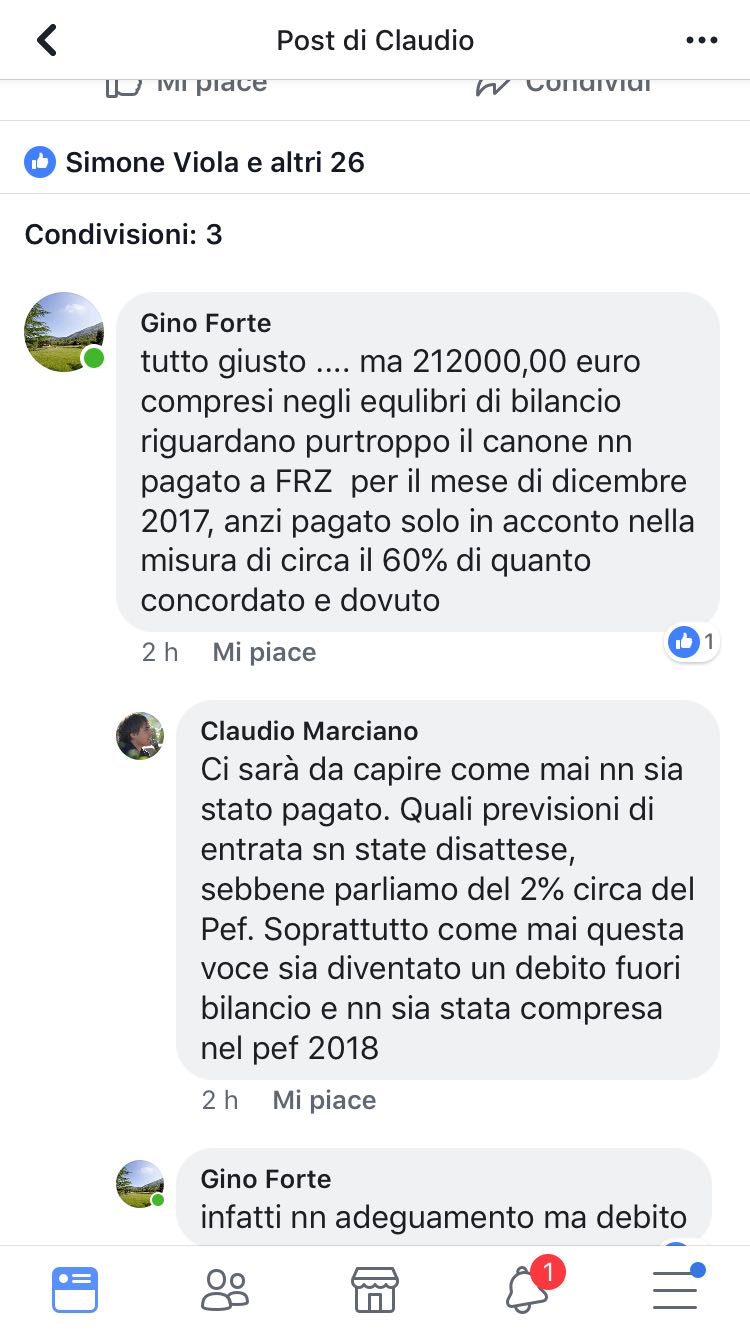Open the hamburger menu tab
The height and width of the screenshot is (1334, 750).
coord(677,1287)
